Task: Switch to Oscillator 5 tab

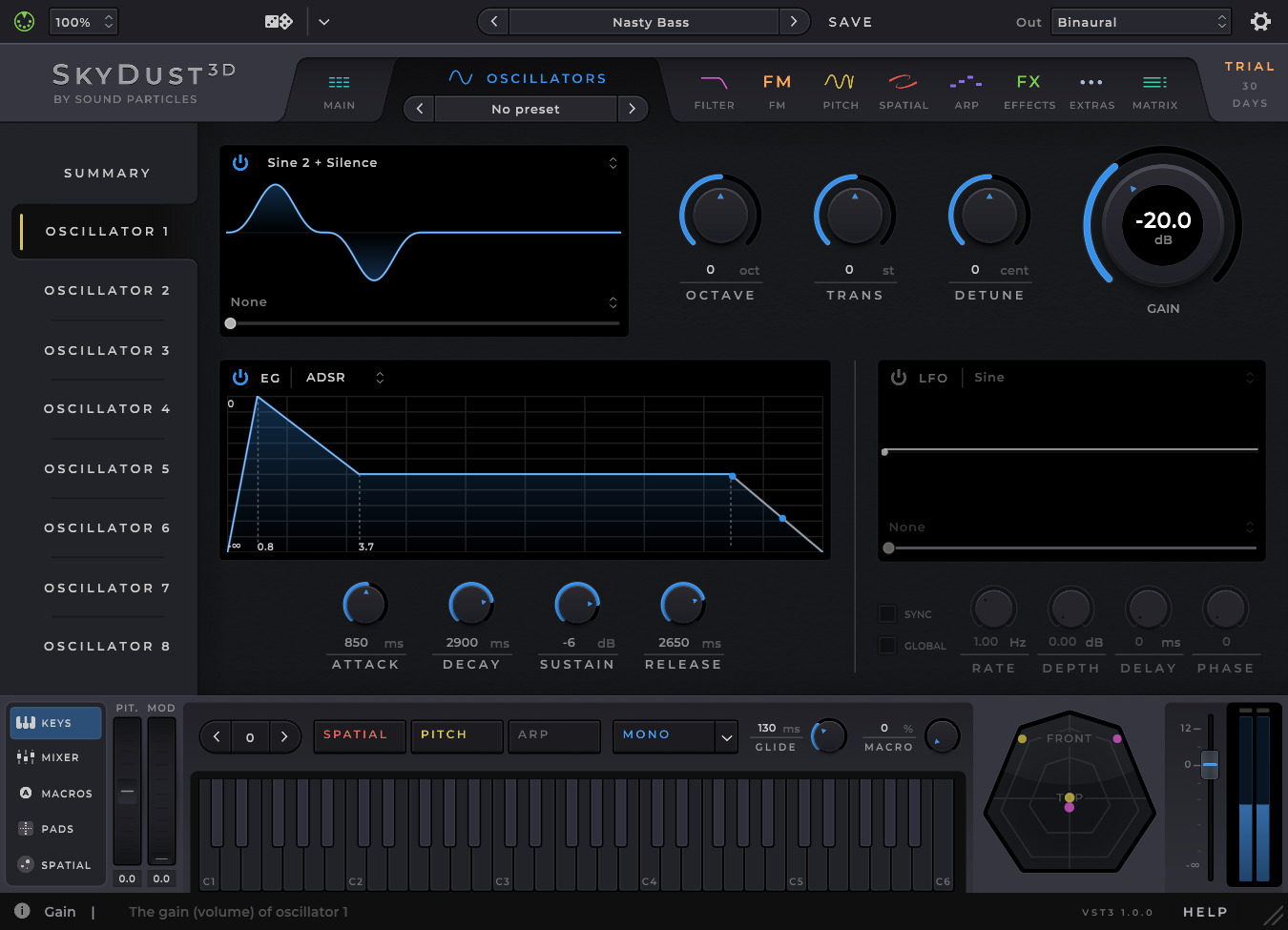Action: [x=107, y=468]
